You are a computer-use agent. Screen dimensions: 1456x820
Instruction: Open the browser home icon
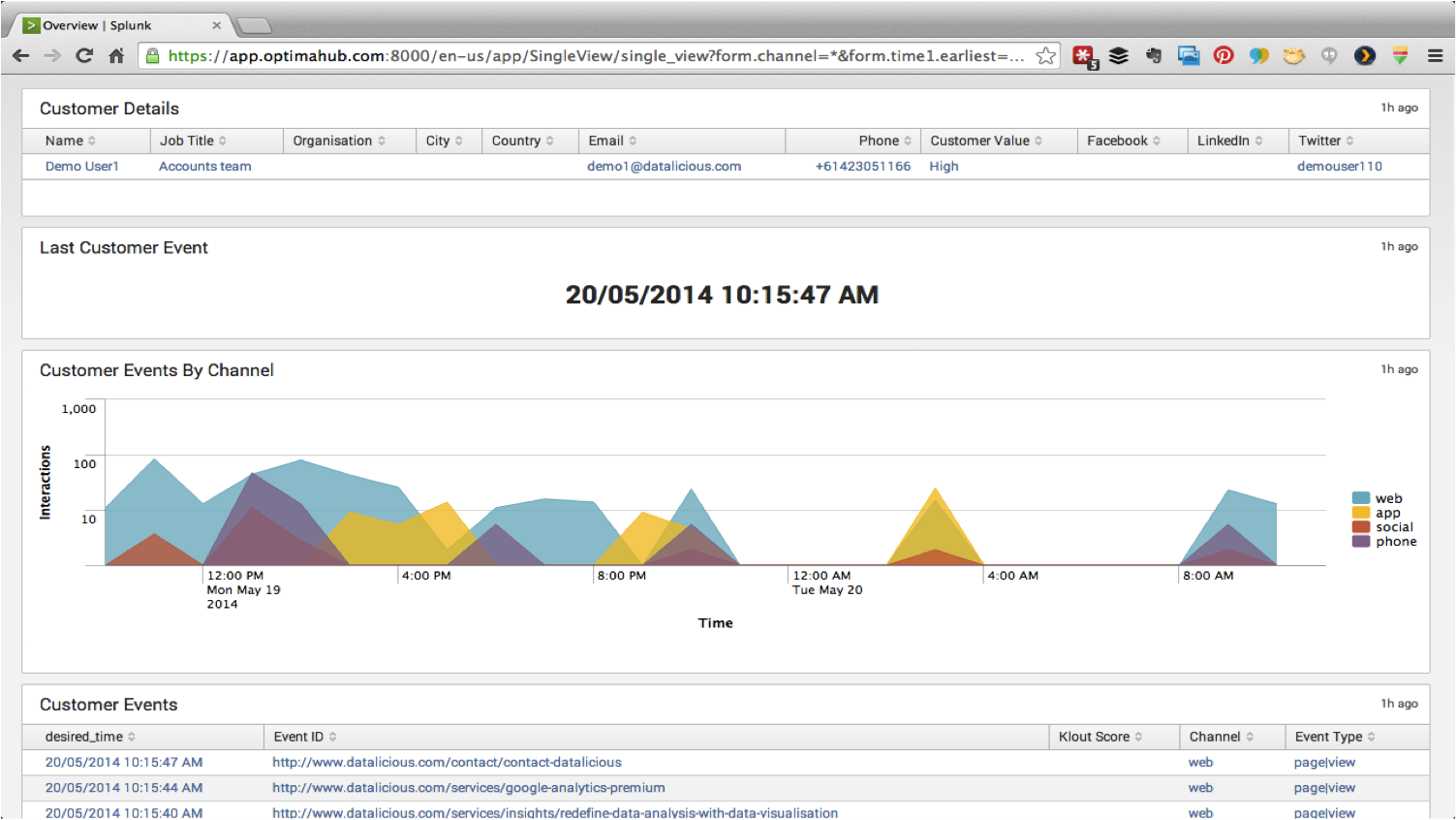point(116,56)
